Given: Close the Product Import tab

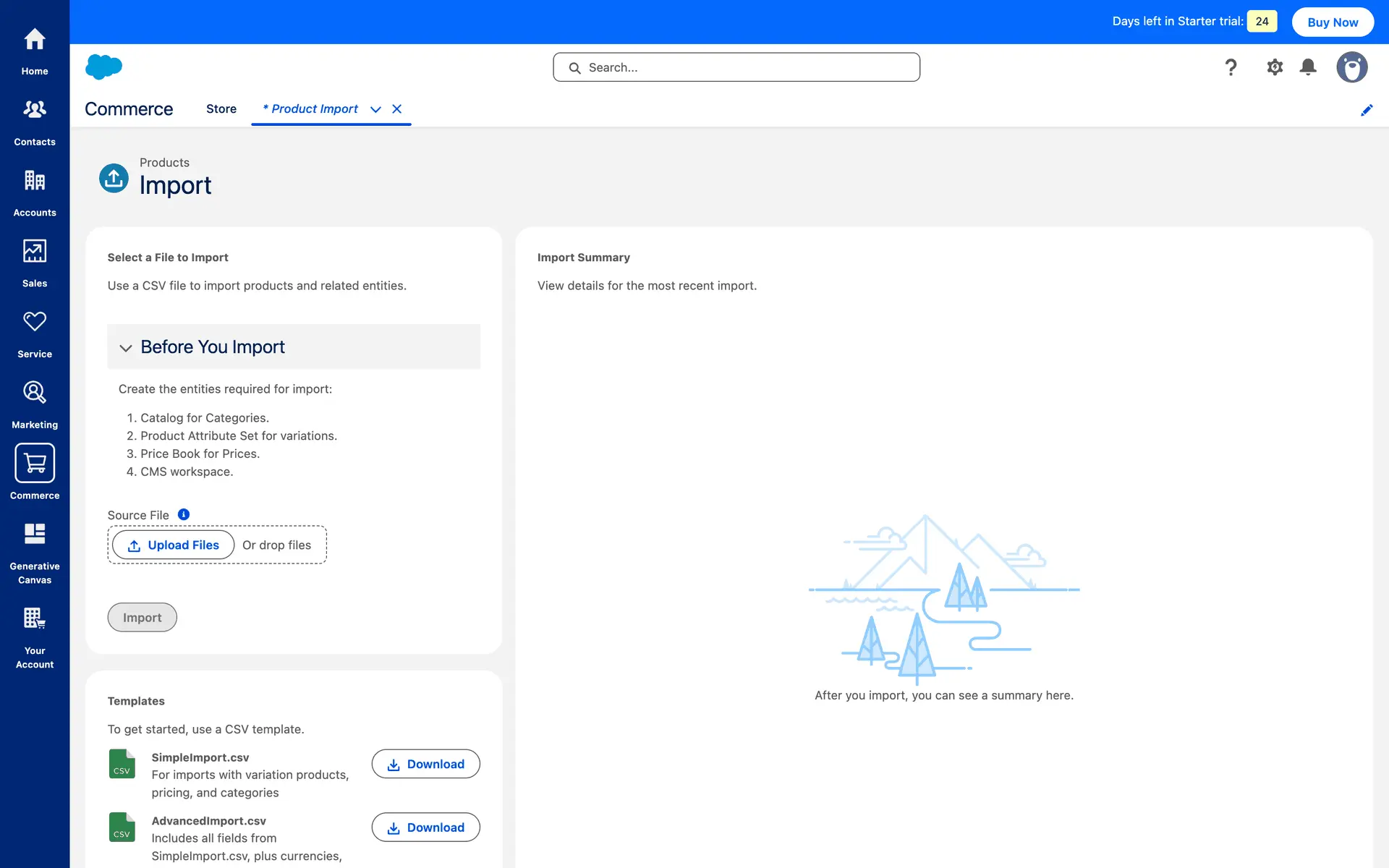Looking at the screenshot, I should 396,109.
